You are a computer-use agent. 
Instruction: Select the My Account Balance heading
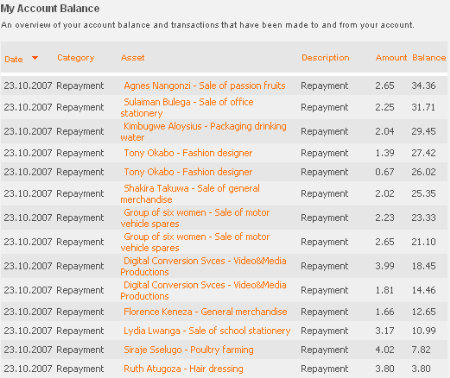coord(50,8)
